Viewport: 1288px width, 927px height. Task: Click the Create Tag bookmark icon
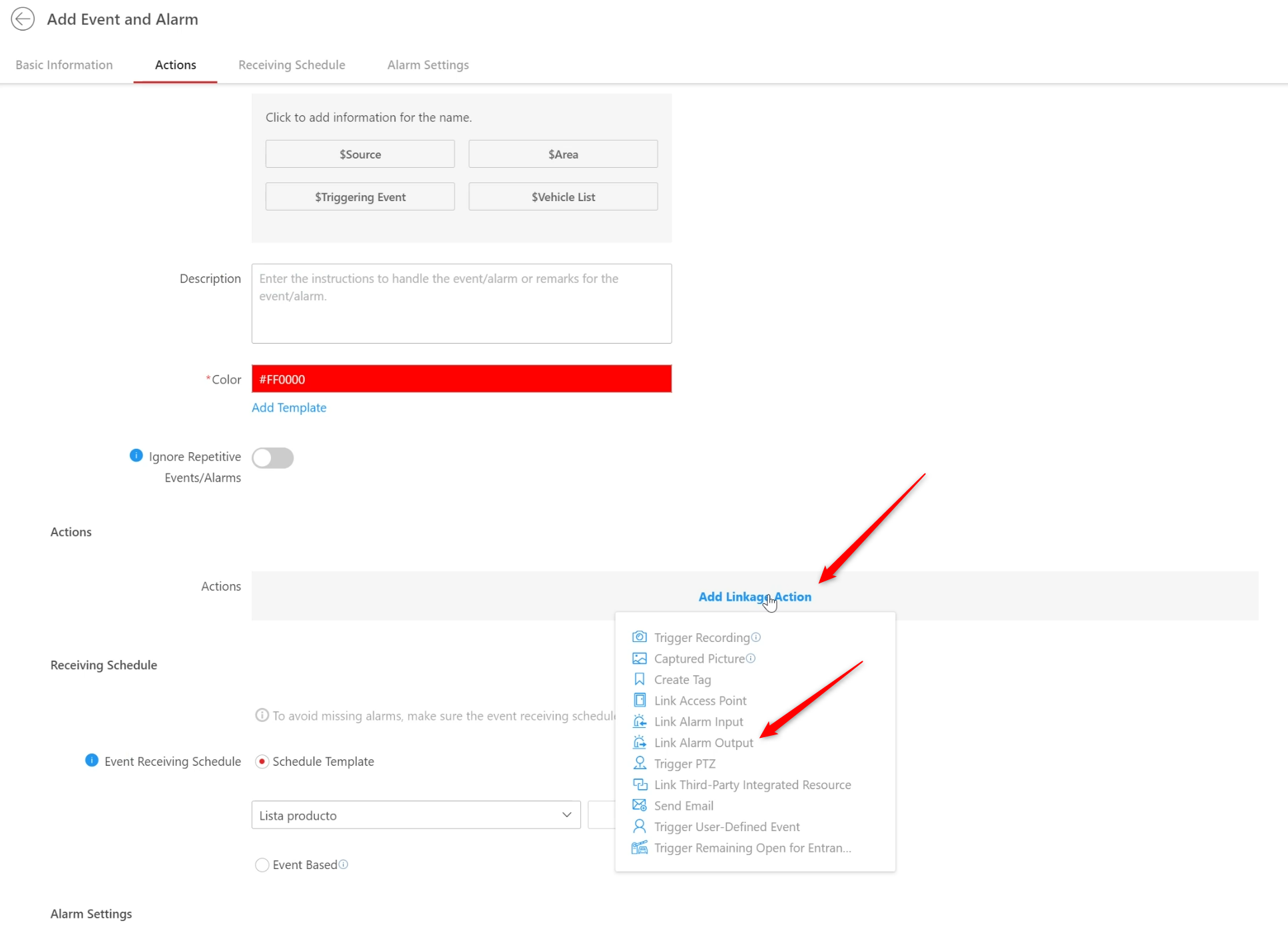click(639, 679)
